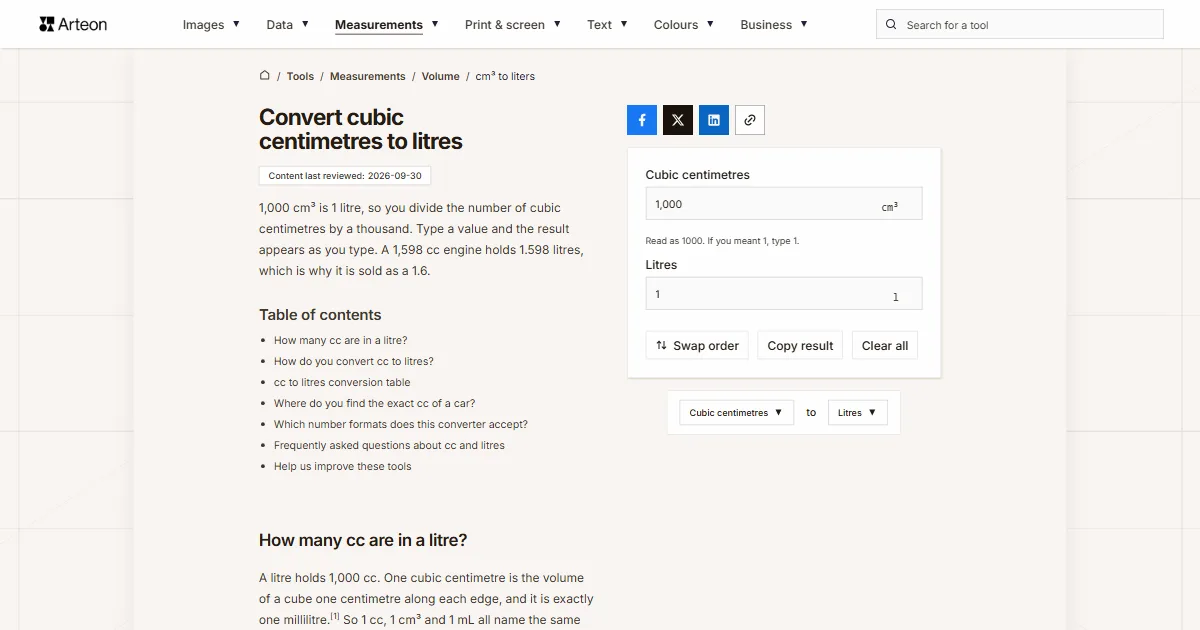Open the Measurements menu
The width and height of the screenshot is (1200, 630).
coord(387,25)
